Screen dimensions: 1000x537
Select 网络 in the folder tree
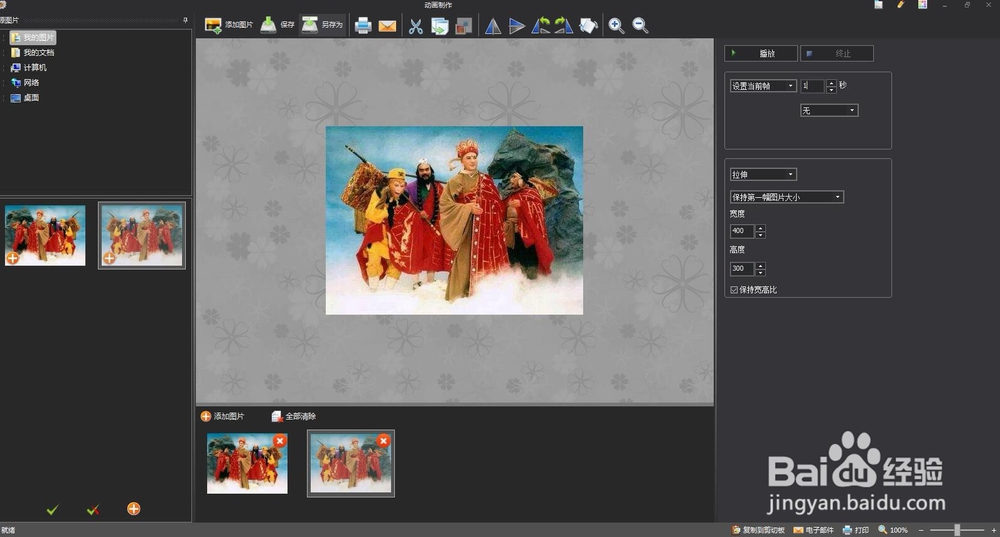pyautogui.click(x=25, y=82)
